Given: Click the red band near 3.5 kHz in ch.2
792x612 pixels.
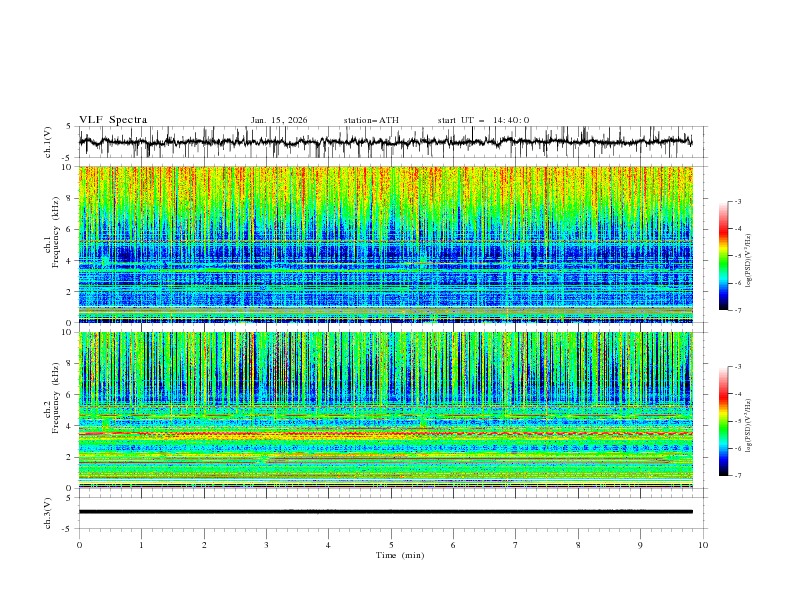Looking at the screenshot, I should coord(386,433).
